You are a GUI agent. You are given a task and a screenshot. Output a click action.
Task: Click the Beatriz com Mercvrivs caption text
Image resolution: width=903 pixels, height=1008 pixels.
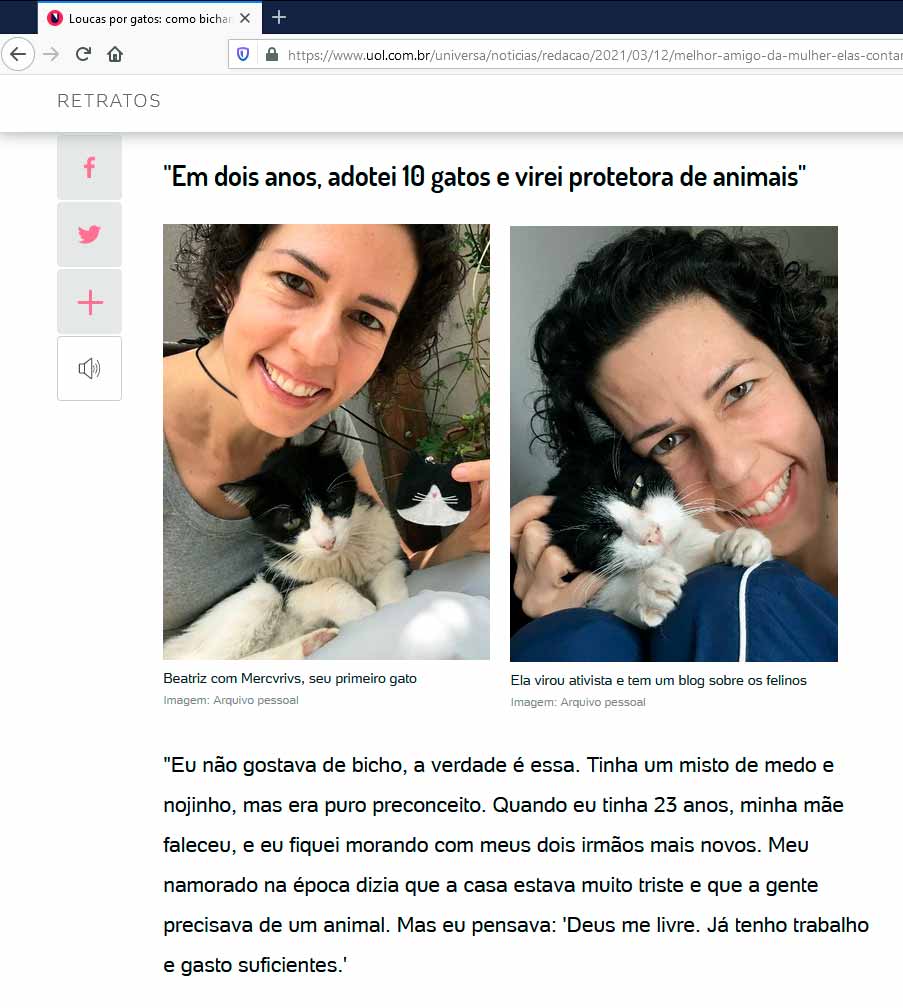tap(290, 678)
